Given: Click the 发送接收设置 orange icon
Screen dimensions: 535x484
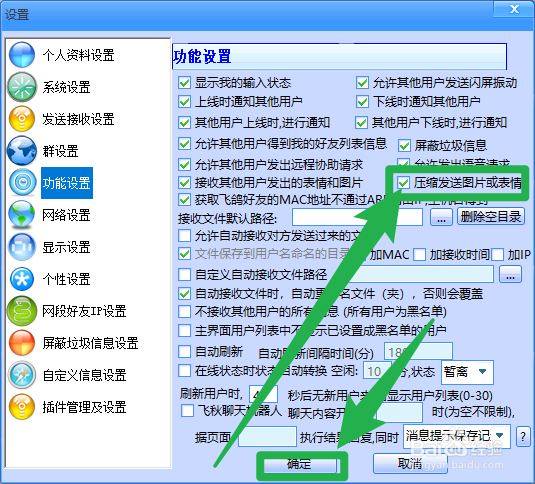Looking at the screenshot, I should click(22, 119).
